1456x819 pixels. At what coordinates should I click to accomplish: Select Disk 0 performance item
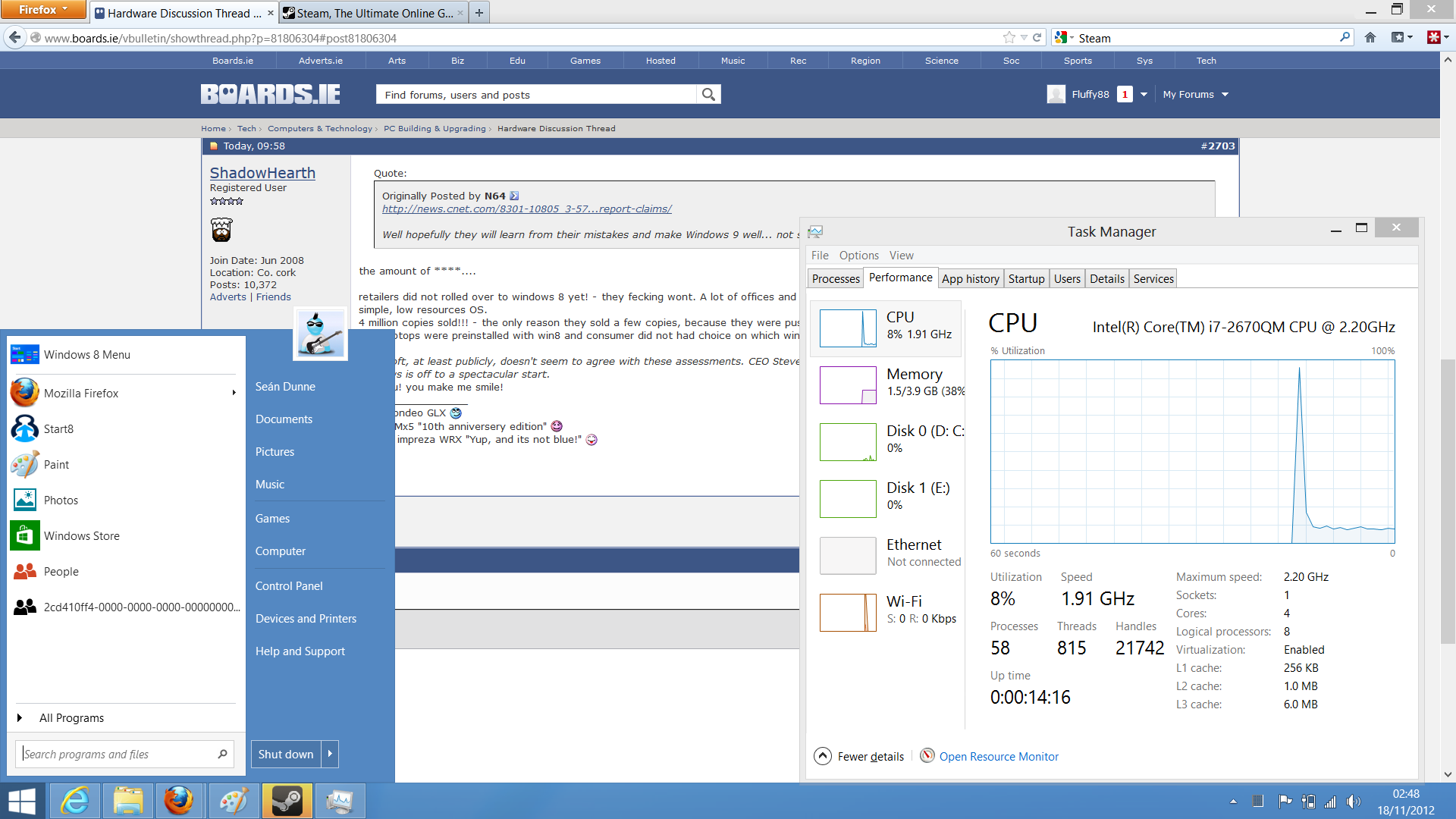tap(887, 441)
